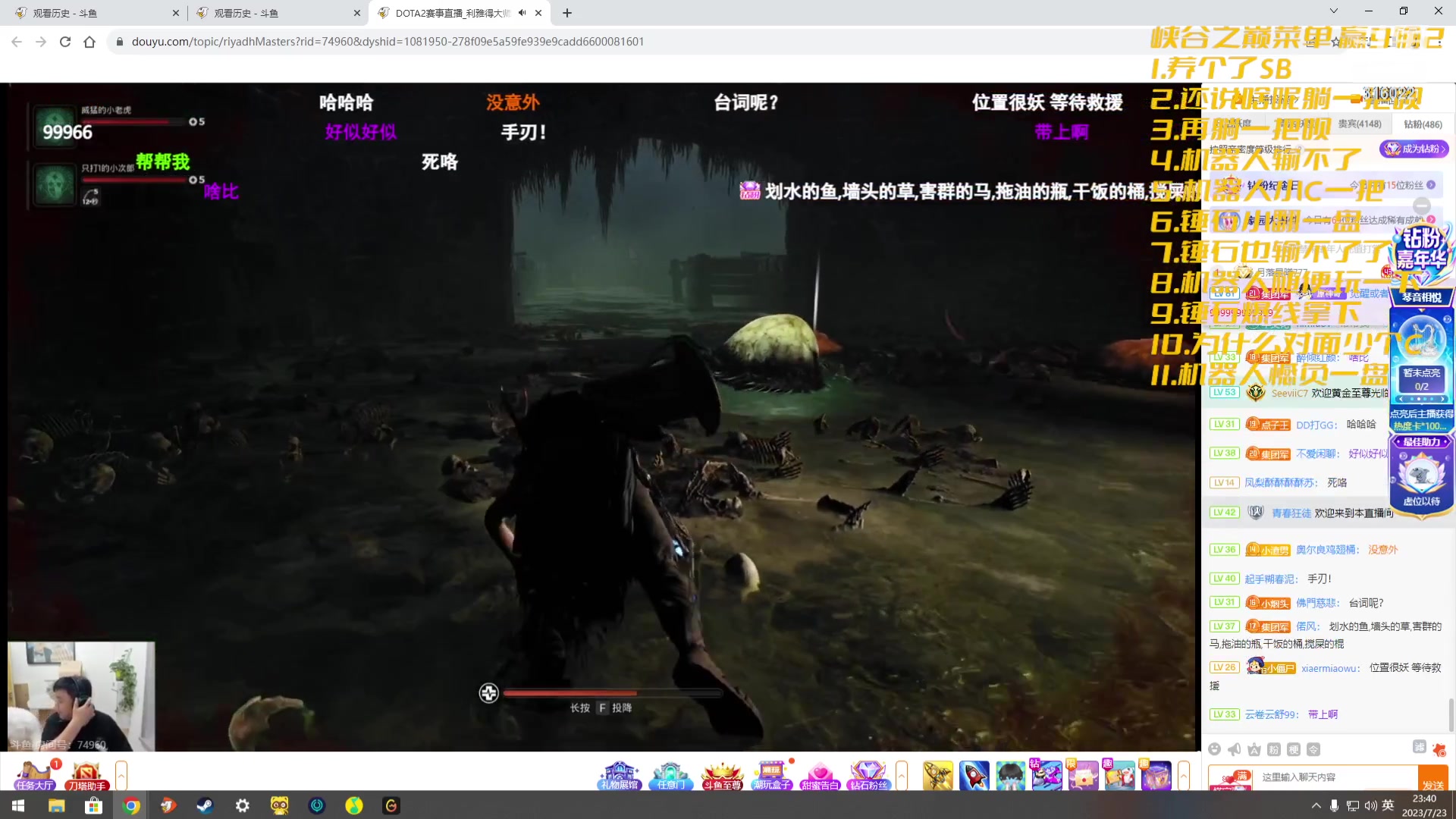Collapse the 钻粉嘉年华 side widget
Image resolution: width=1456 pixels, height=819 pixels.
click(1422, 206)
